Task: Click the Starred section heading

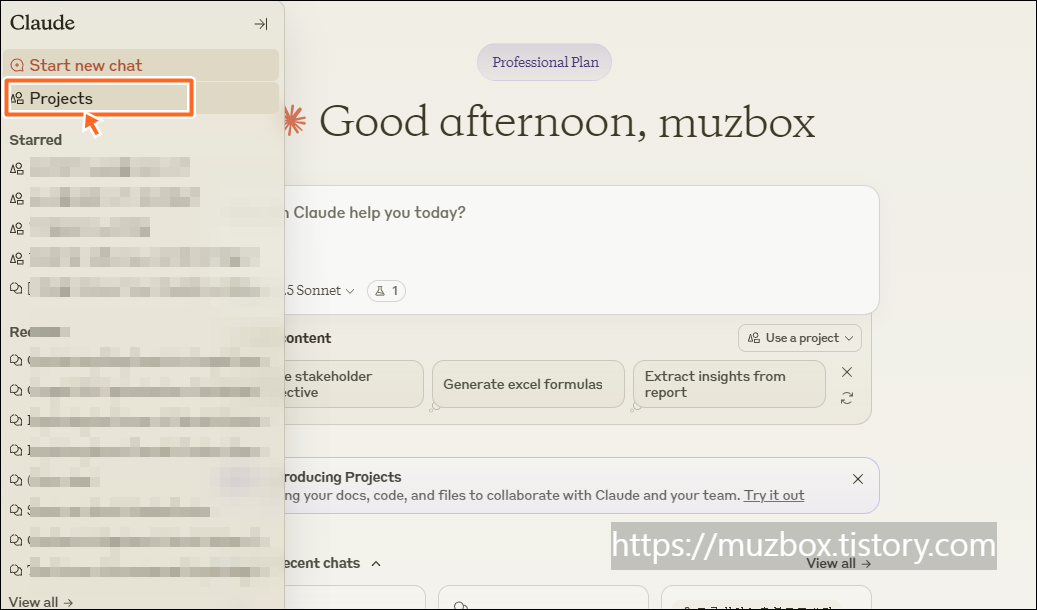Action: (x=36, y=140)
